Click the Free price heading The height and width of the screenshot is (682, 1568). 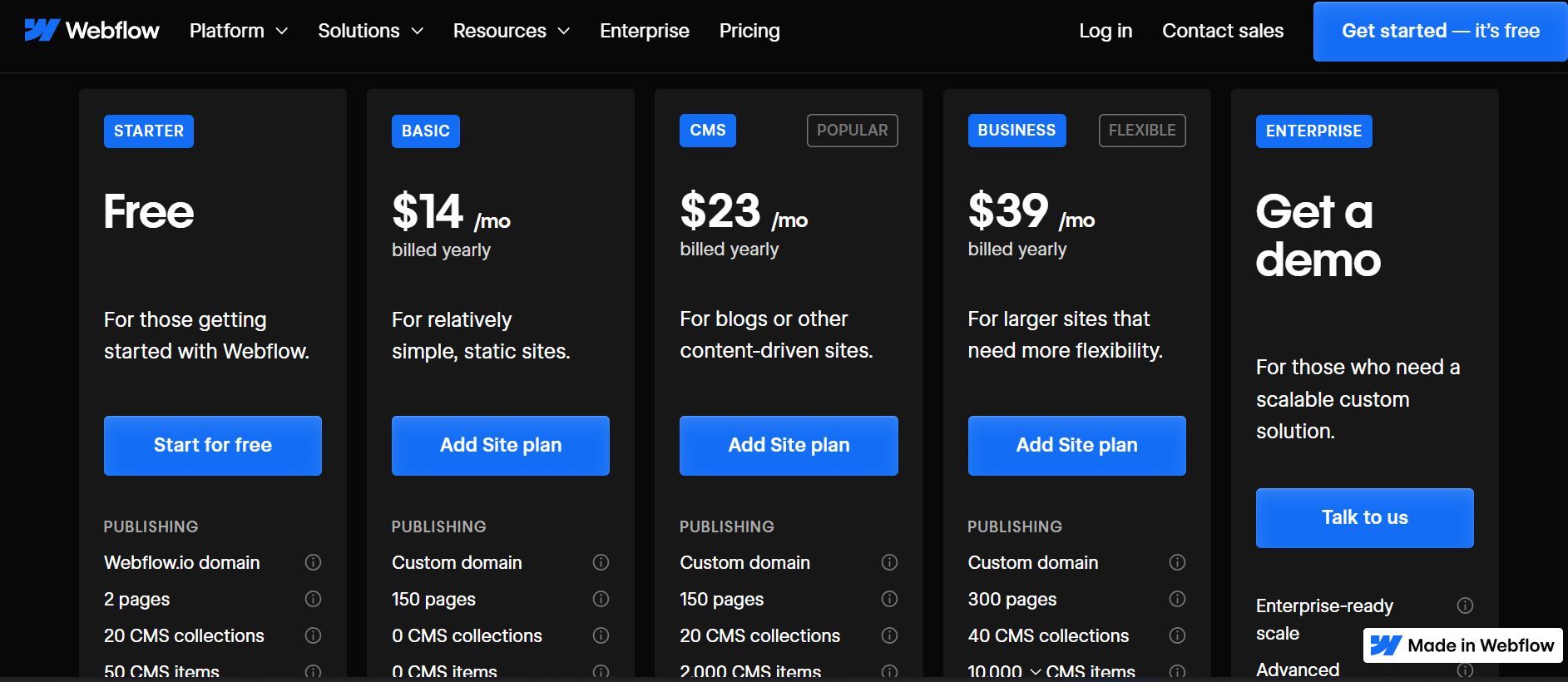click(149, 212)
